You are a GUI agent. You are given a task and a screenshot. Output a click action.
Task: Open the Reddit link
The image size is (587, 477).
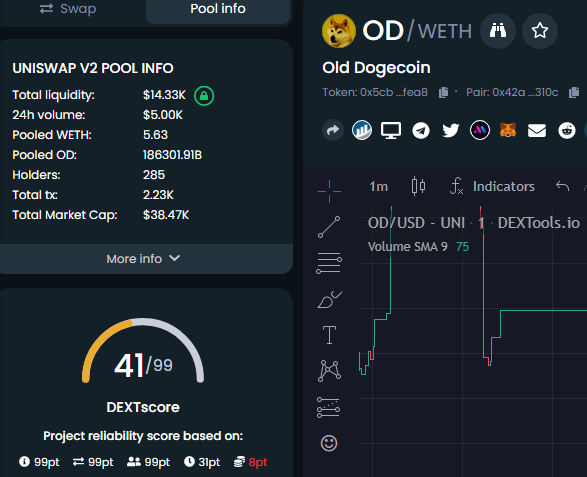pyautogui.click(x=567, y=130)
